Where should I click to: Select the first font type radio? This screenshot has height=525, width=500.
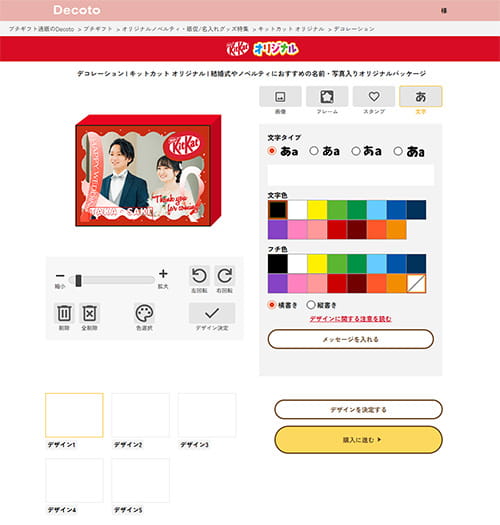pos(272,151)
